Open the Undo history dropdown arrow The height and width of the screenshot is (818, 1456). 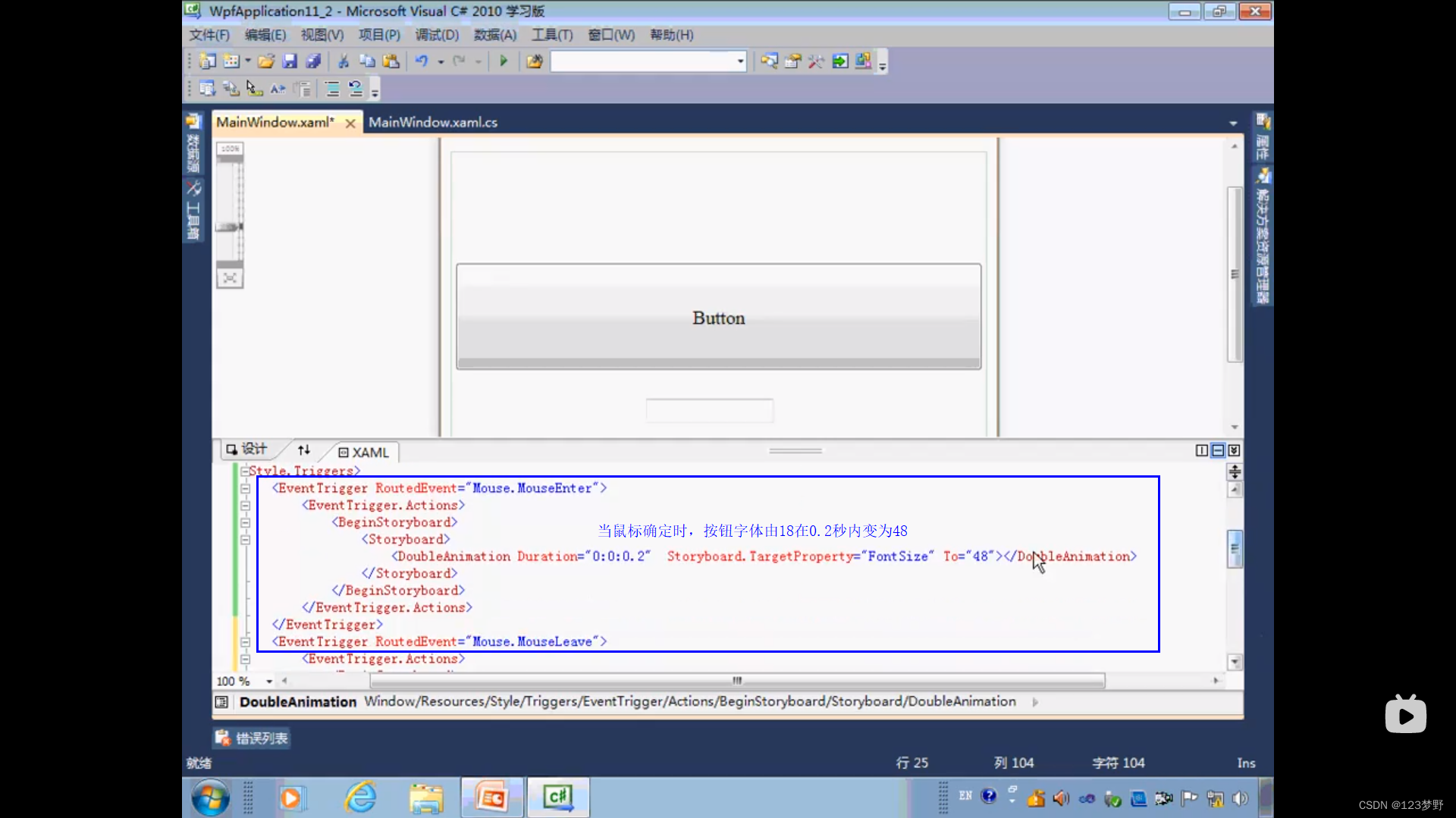[x=441, y=61]
